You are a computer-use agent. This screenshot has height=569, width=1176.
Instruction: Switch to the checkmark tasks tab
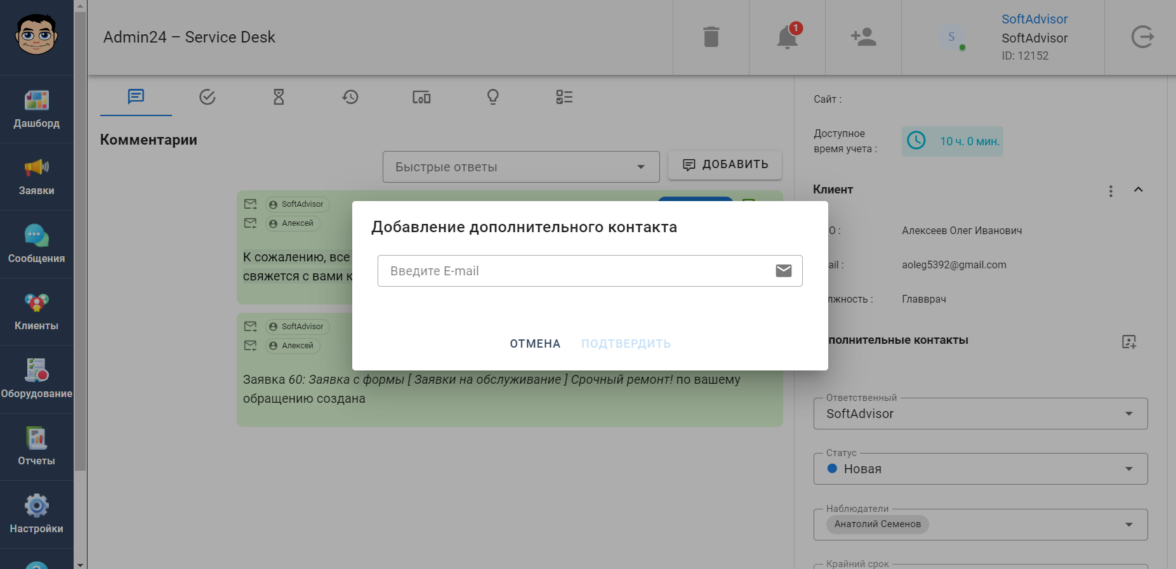(208, 97)
